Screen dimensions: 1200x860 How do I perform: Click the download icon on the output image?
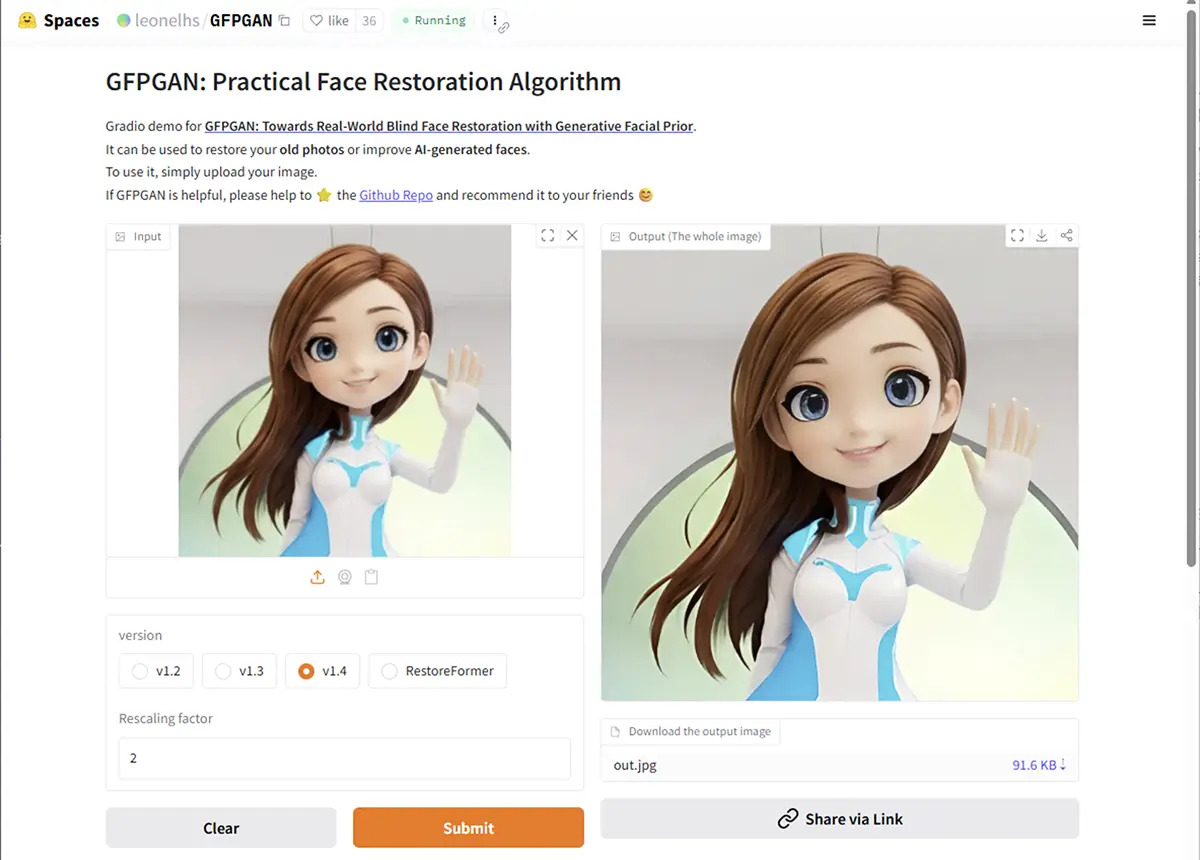coord(1041,235)
